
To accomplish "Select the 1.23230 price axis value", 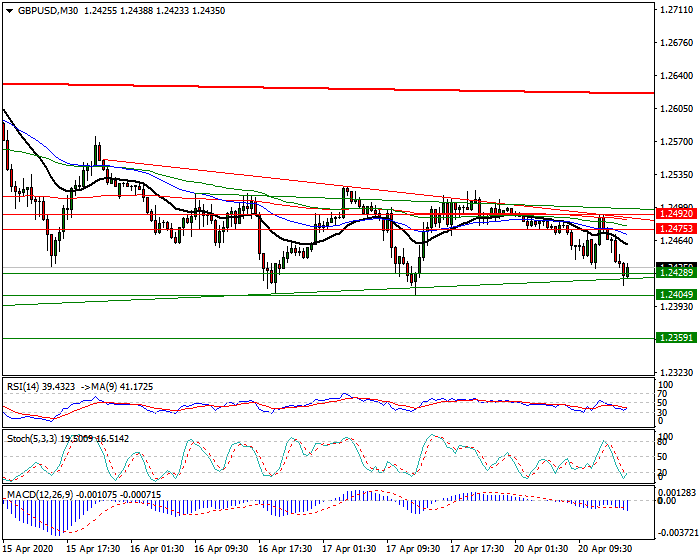I will pos(676,372).
